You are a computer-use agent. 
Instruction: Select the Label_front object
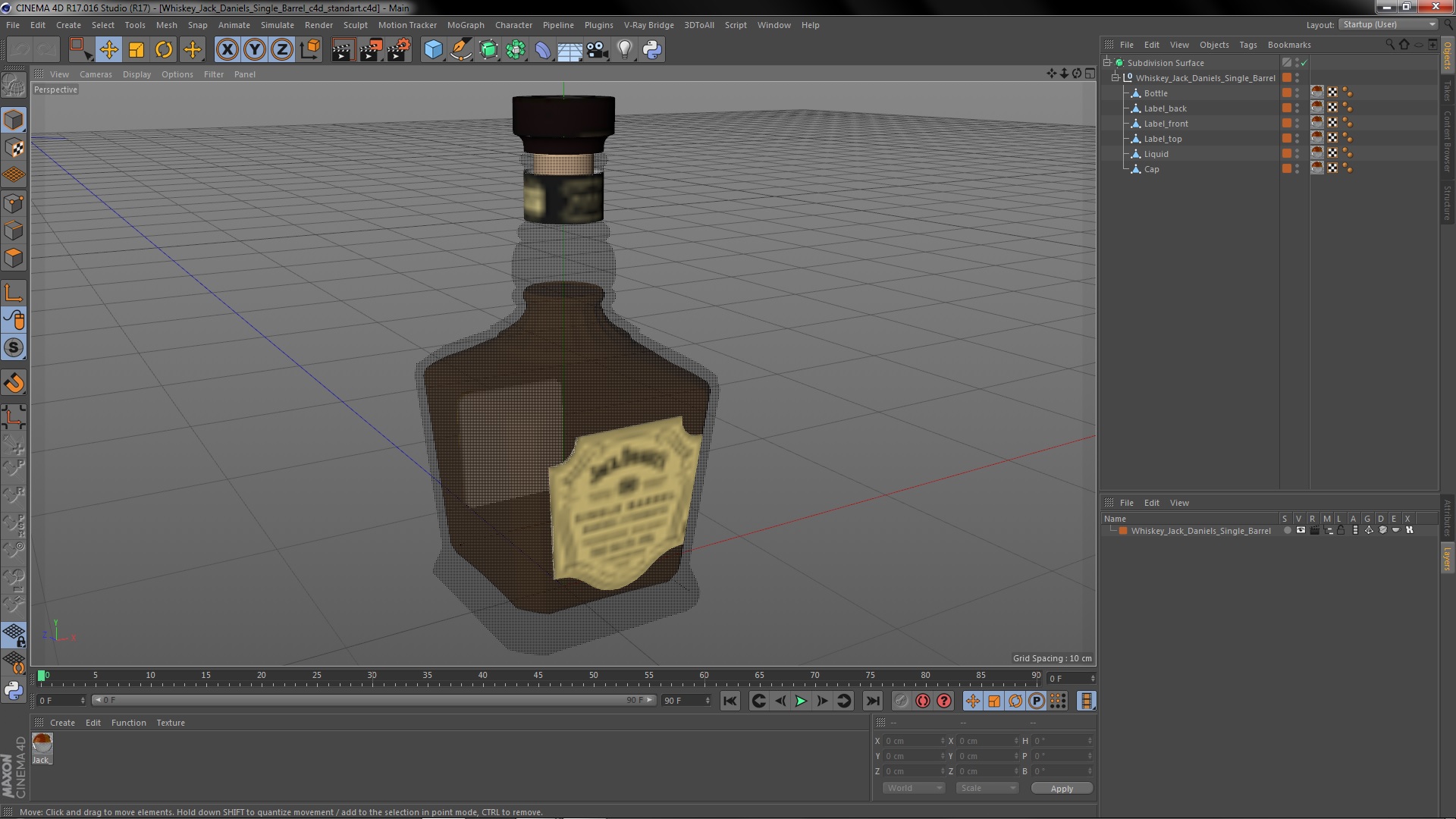pyautogui.click(x=1166, y=124)
